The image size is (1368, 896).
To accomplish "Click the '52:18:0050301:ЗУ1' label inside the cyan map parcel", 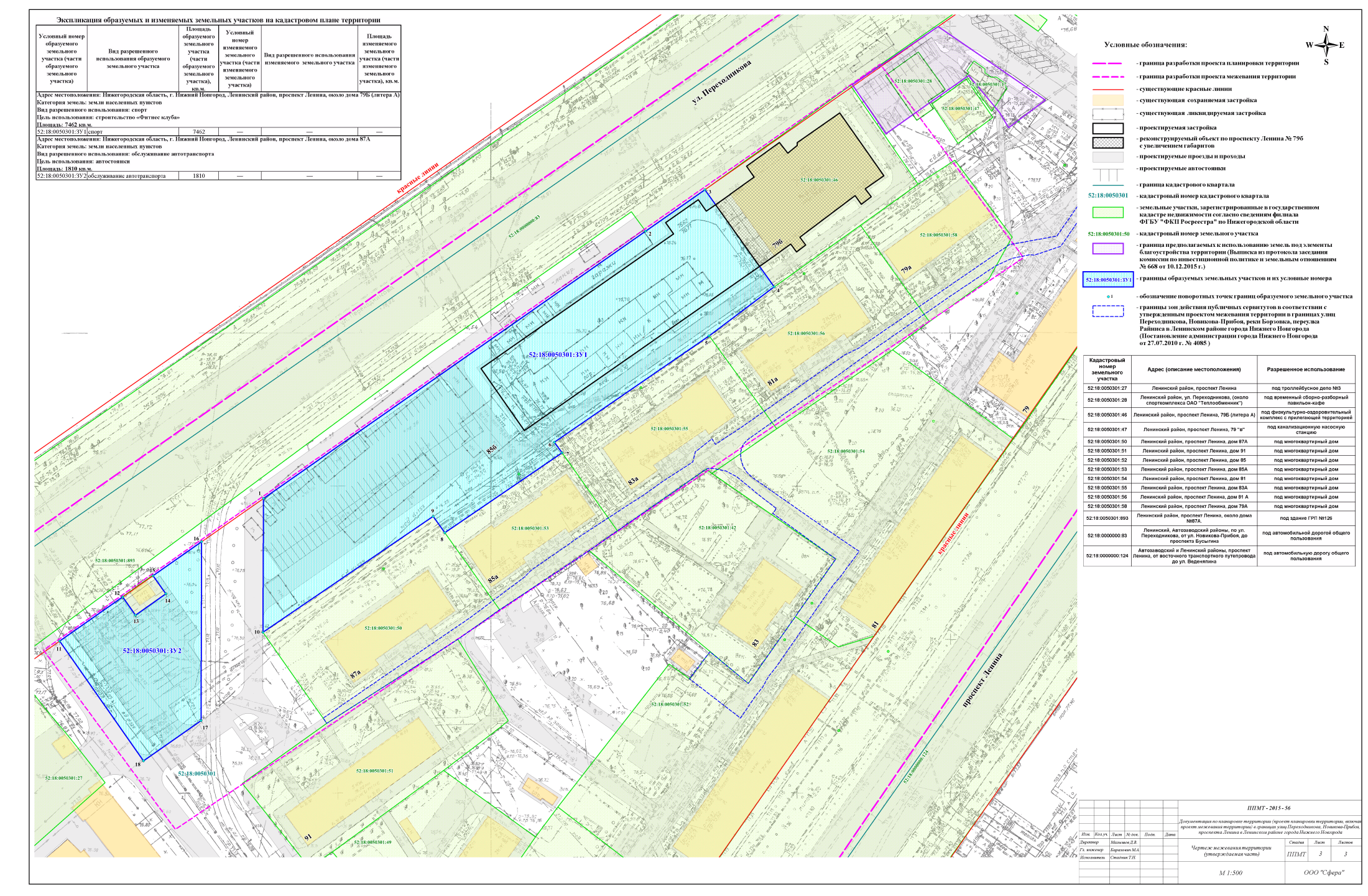I will pos(558,354).
